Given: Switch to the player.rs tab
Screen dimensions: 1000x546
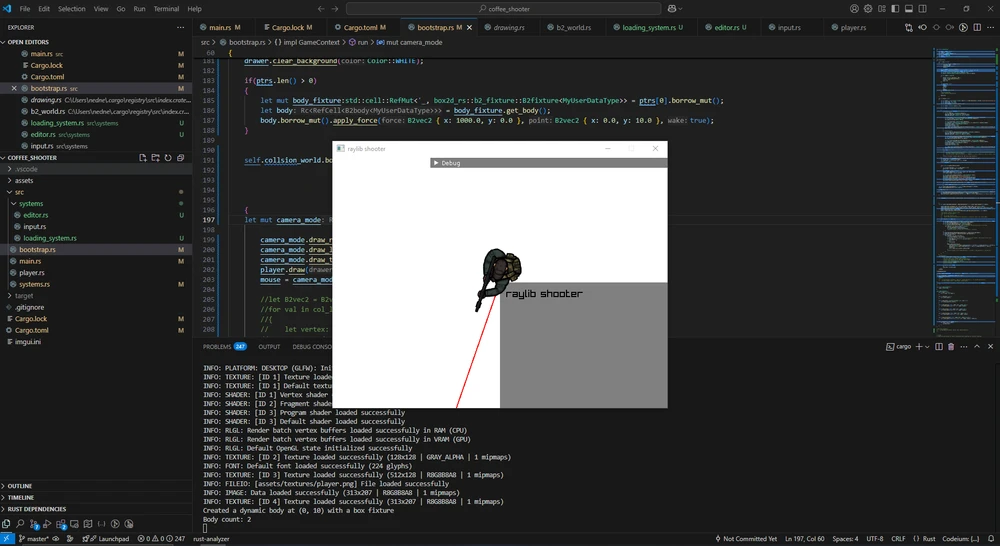Looking at the screenshot, I should [852, 27].
